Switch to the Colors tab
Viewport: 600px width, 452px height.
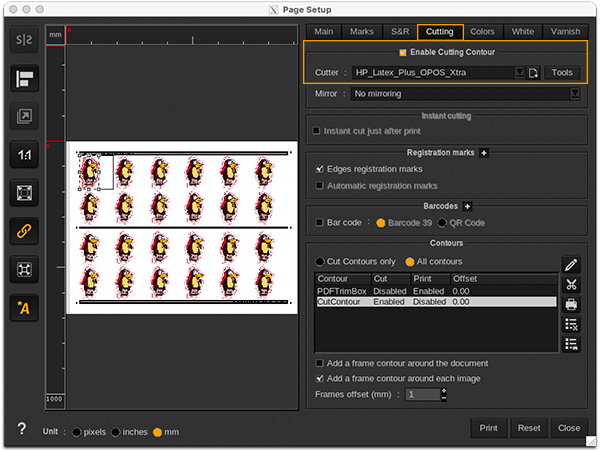[482, 32]
